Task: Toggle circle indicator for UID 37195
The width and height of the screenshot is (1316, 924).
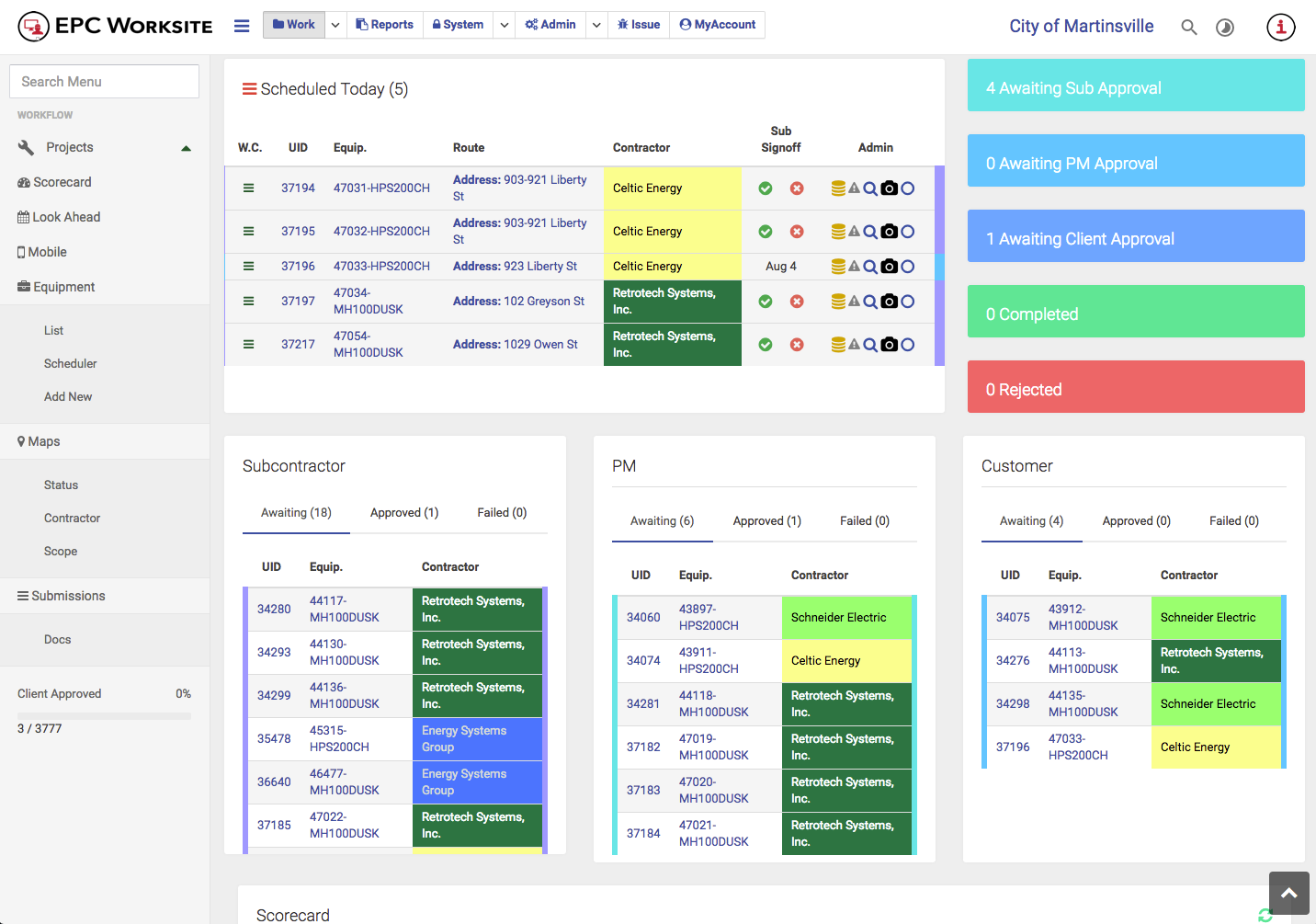Action: [x=908, y=232]
